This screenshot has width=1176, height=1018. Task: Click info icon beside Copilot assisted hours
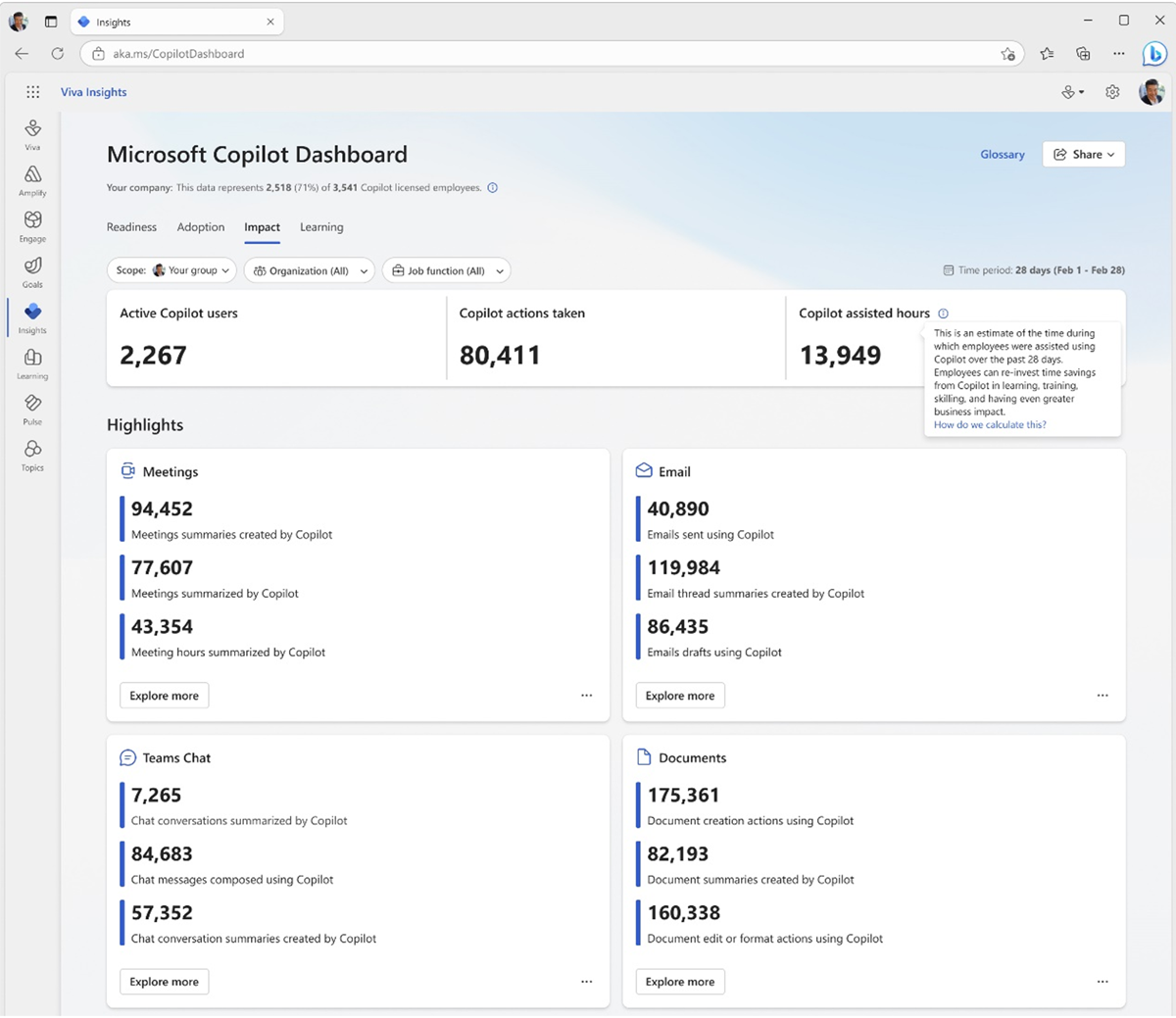[x=943, y=314]
